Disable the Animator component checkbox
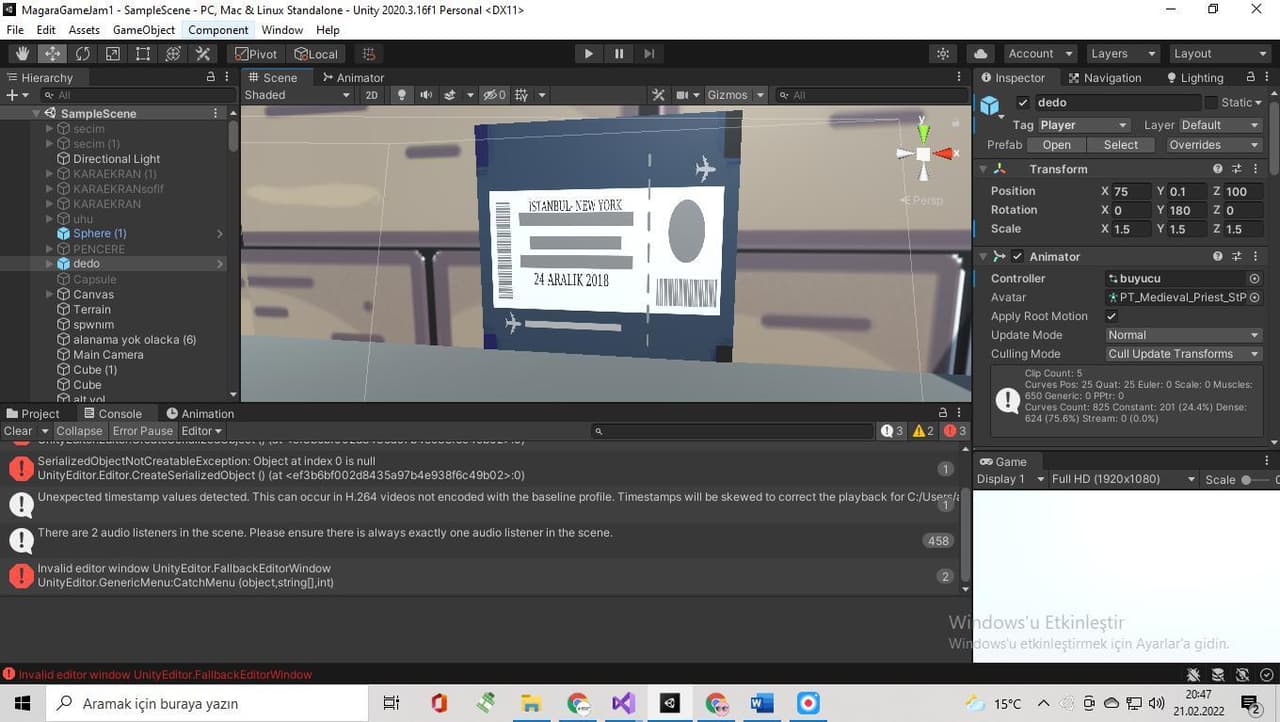The image size is (1280, 722). click(x=1017, y=257)
